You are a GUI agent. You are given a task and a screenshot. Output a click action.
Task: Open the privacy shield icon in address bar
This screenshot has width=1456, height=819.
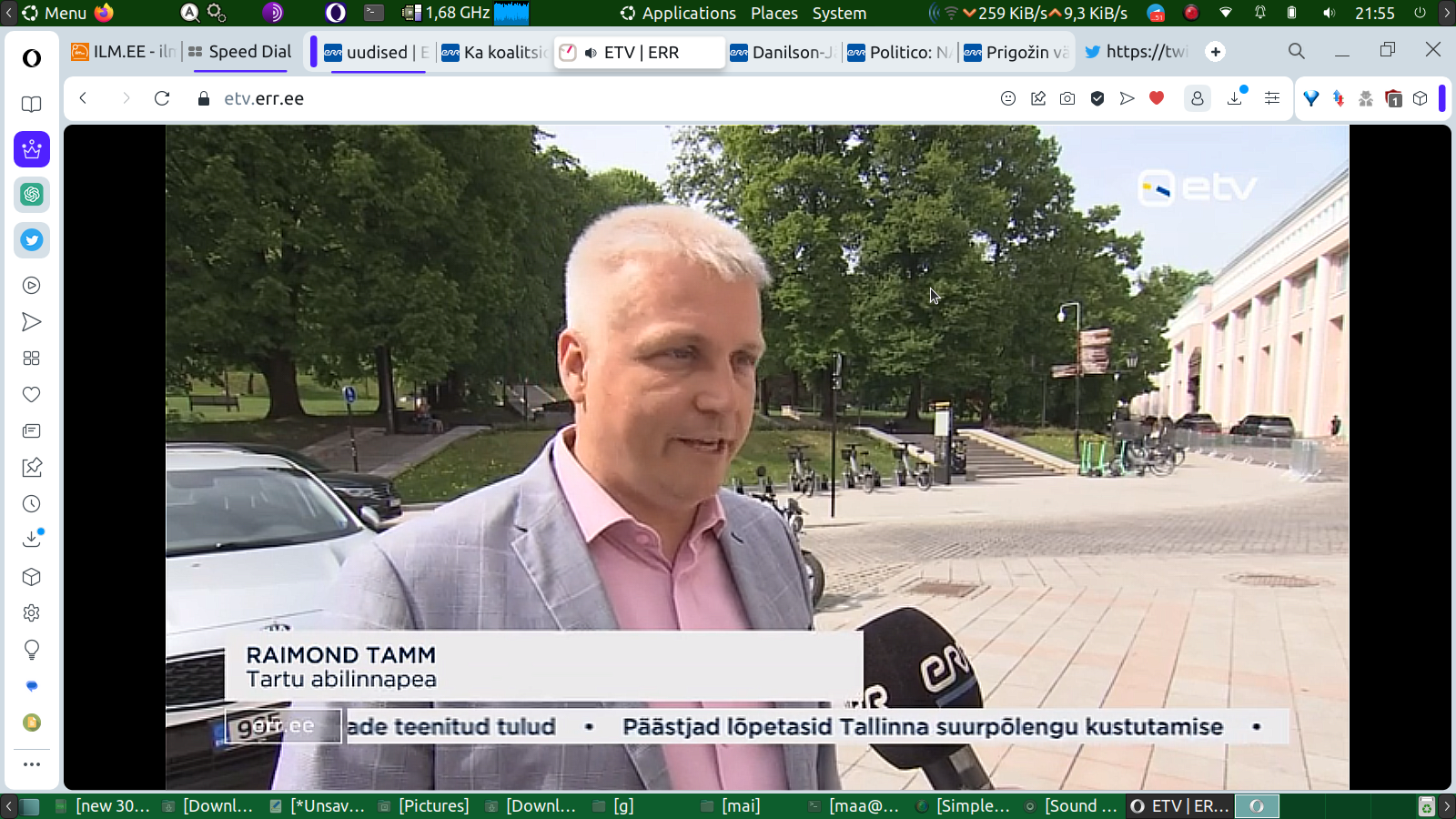click(x=1097, y=98)
